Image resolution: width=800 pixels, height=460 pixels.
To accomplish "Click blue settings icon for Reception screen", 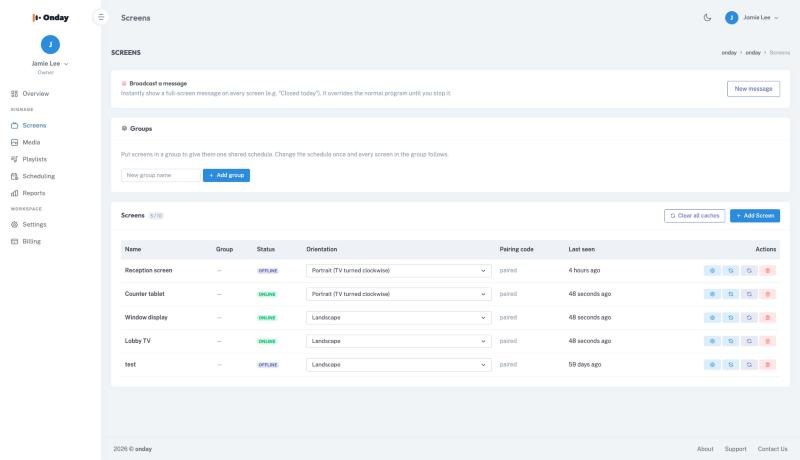I will pos(712,270).
